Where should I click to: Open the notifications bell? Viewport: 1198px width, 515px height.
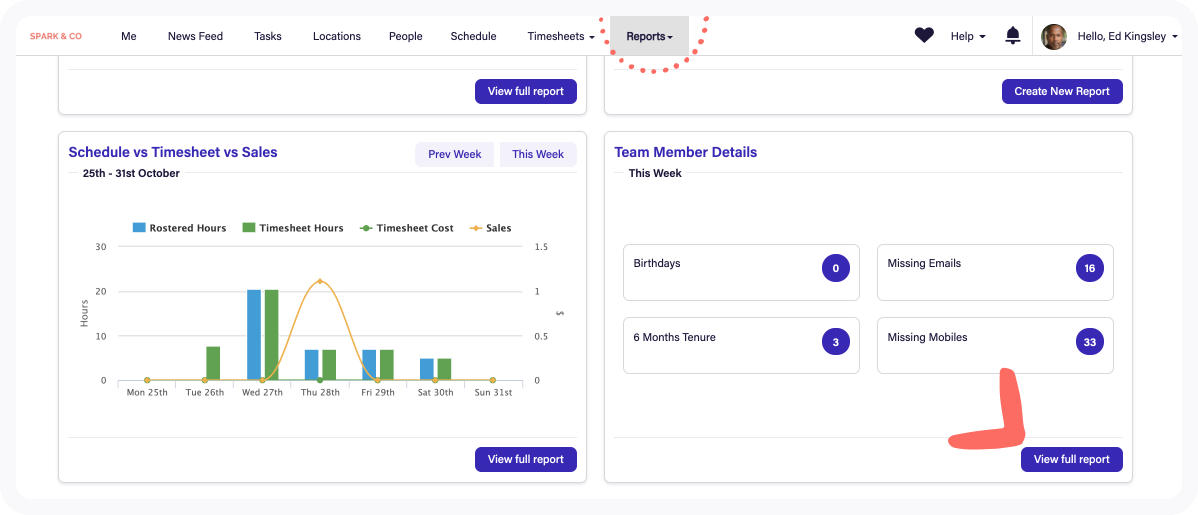pyautogui.click(x=1013, y=36)
